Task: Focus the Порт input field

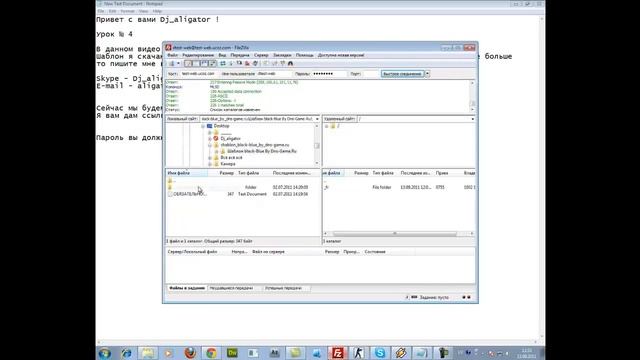Action: [x=371, y=74]
